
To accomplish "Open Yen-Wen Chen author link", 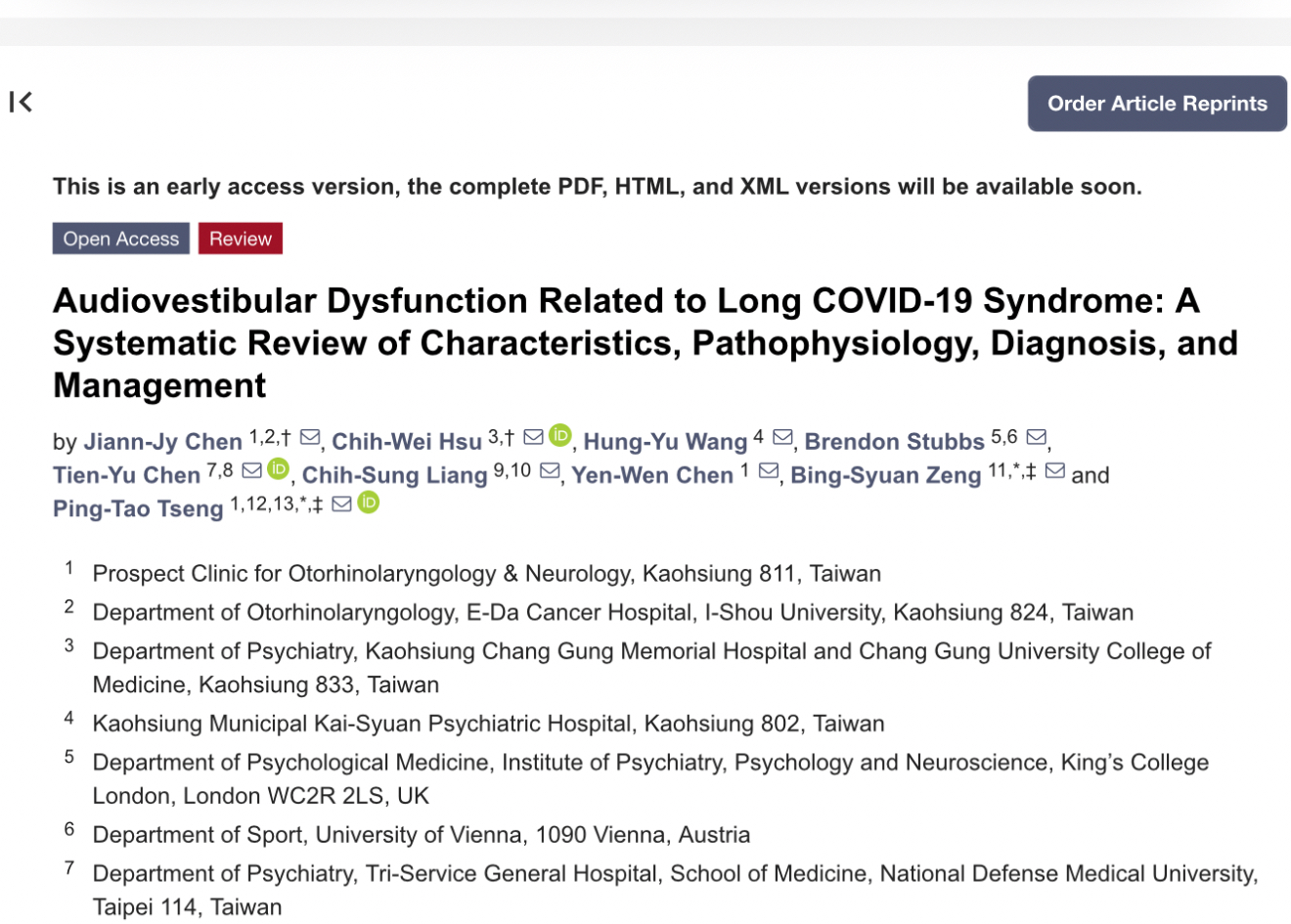I will (652, 475).
